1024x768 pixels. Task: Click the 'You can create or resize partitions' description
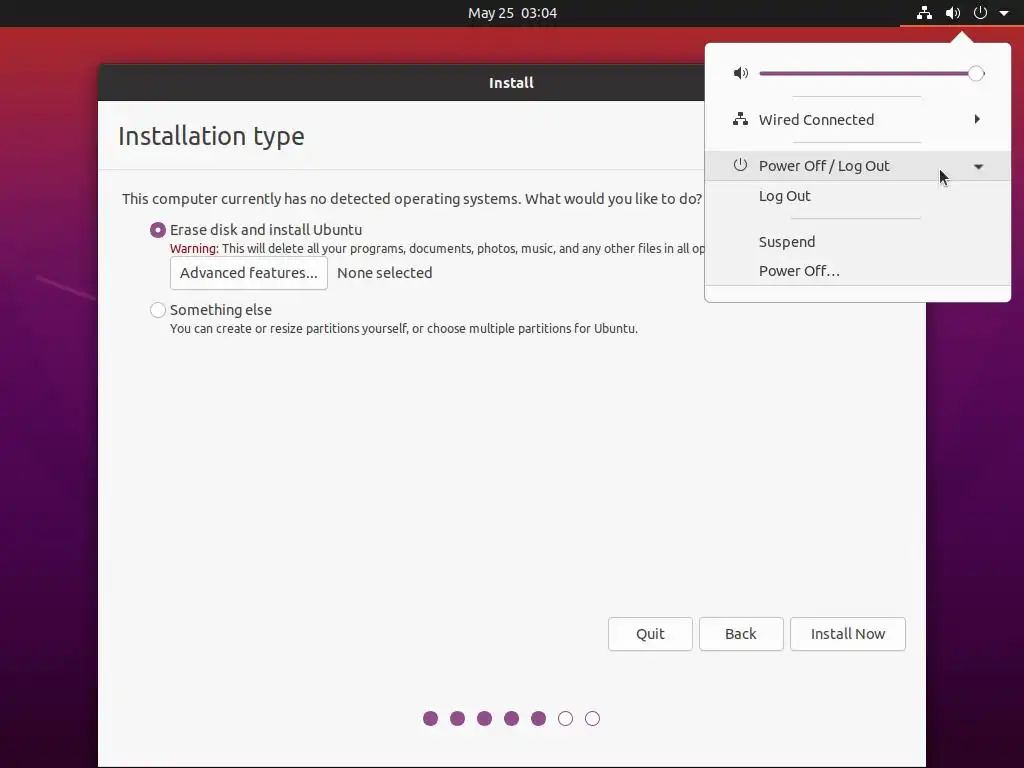click(x=404, y=328)
